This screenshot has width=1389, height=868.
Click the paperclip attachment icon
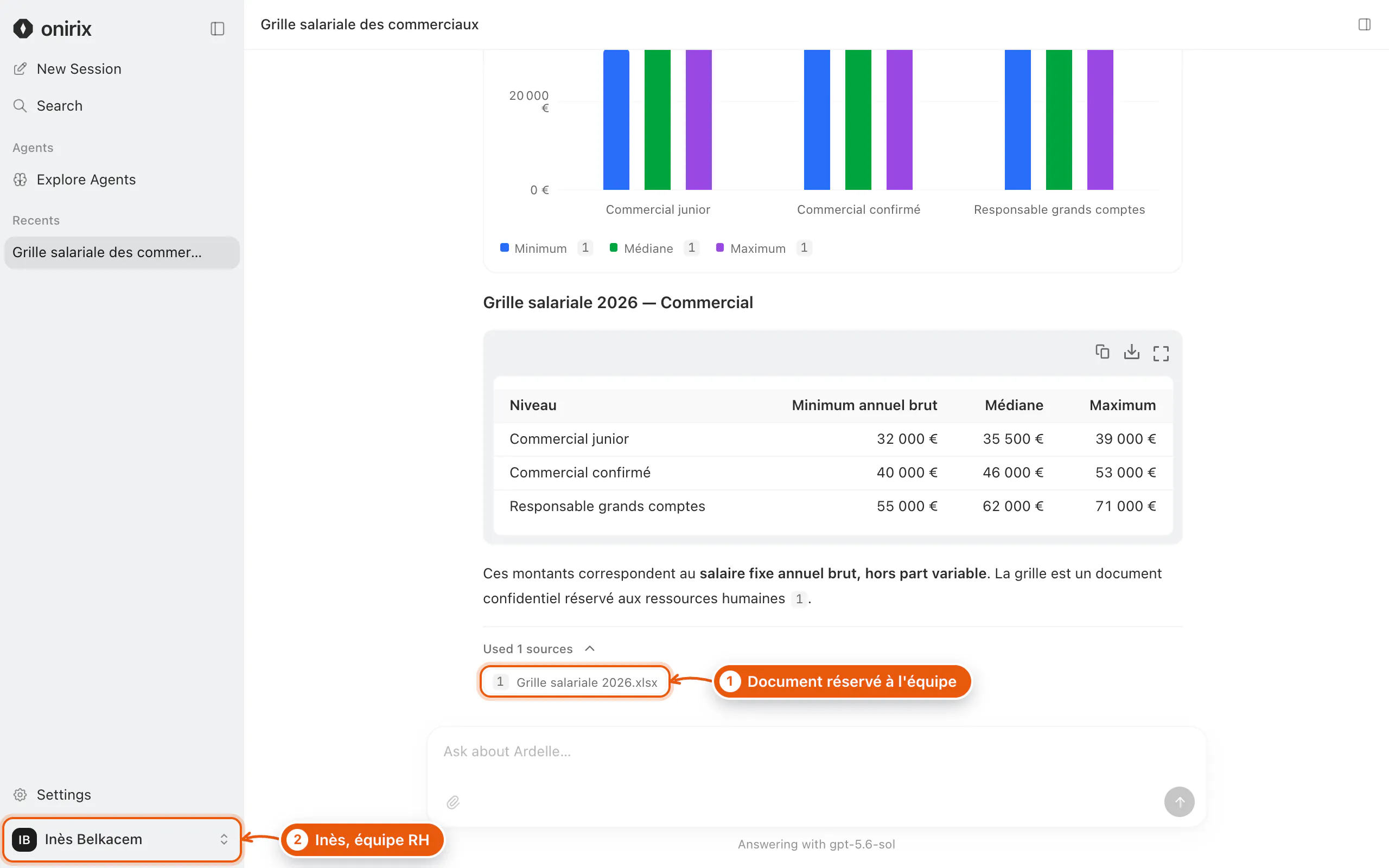(453, 802)
